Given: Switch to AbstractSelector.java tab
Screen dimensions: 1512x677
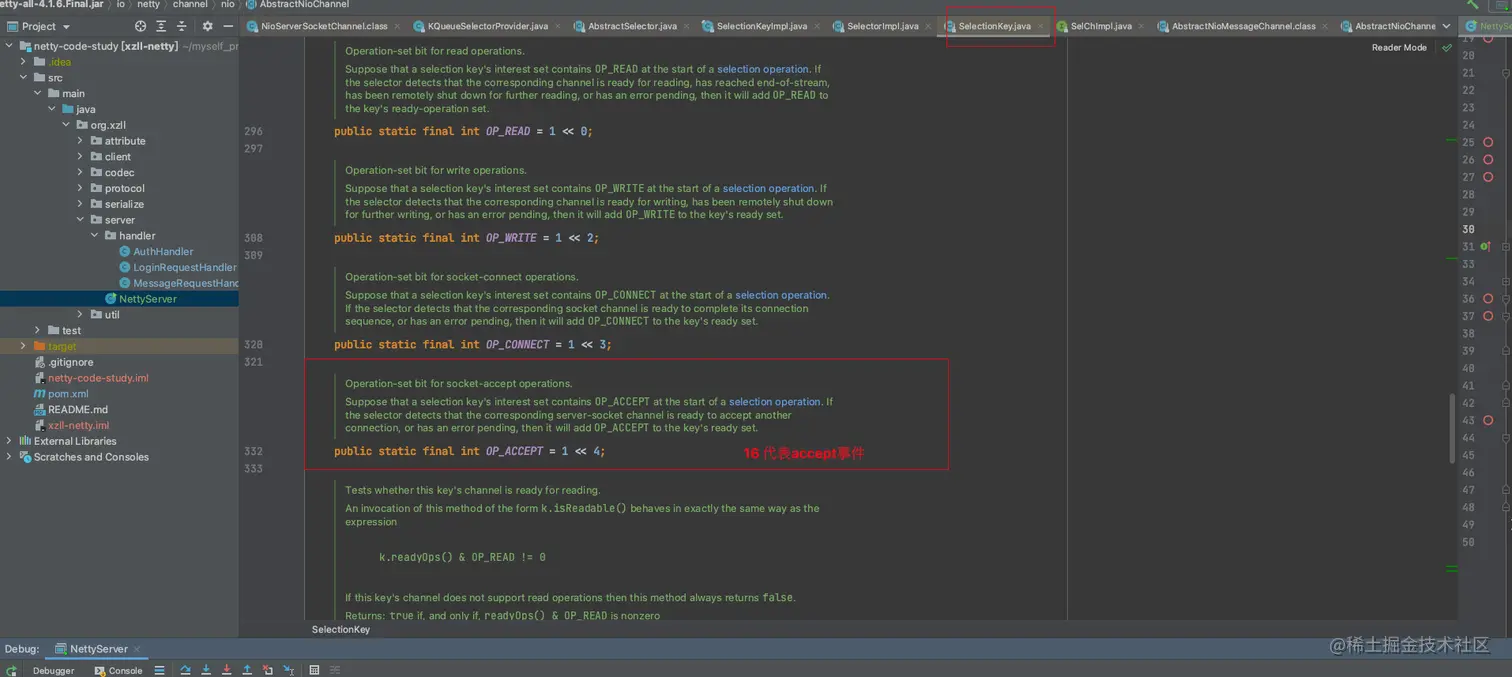Looking at the screenshot, I should coord(632,26).
